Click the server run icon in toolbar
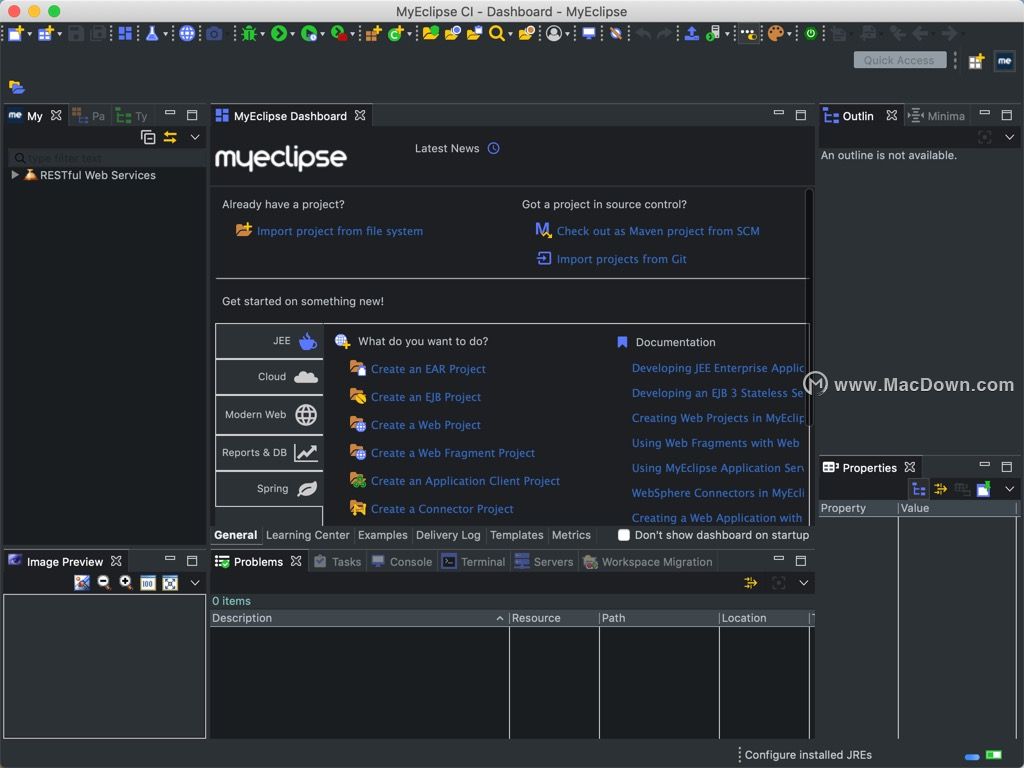The height and width of the screenshot is (768, 1024). (712, 33)
